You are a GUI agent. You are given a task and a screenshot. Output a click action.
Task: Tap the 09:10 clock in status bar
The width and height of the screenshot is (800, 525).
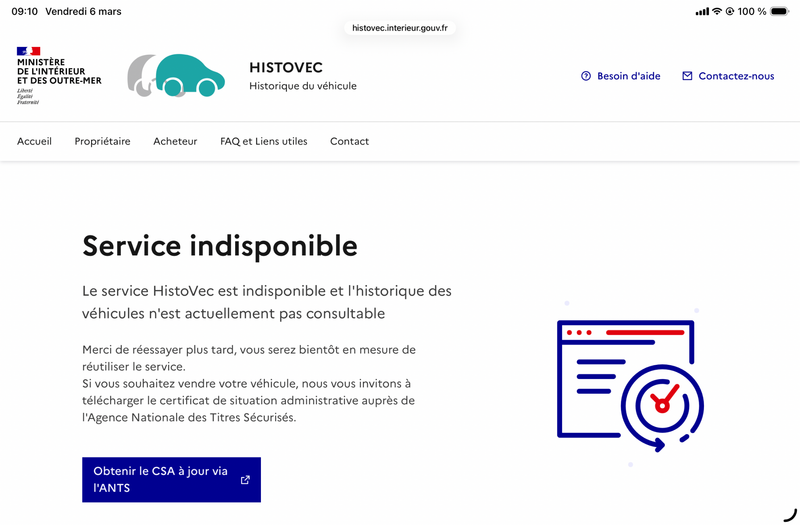tap(24, 11)
